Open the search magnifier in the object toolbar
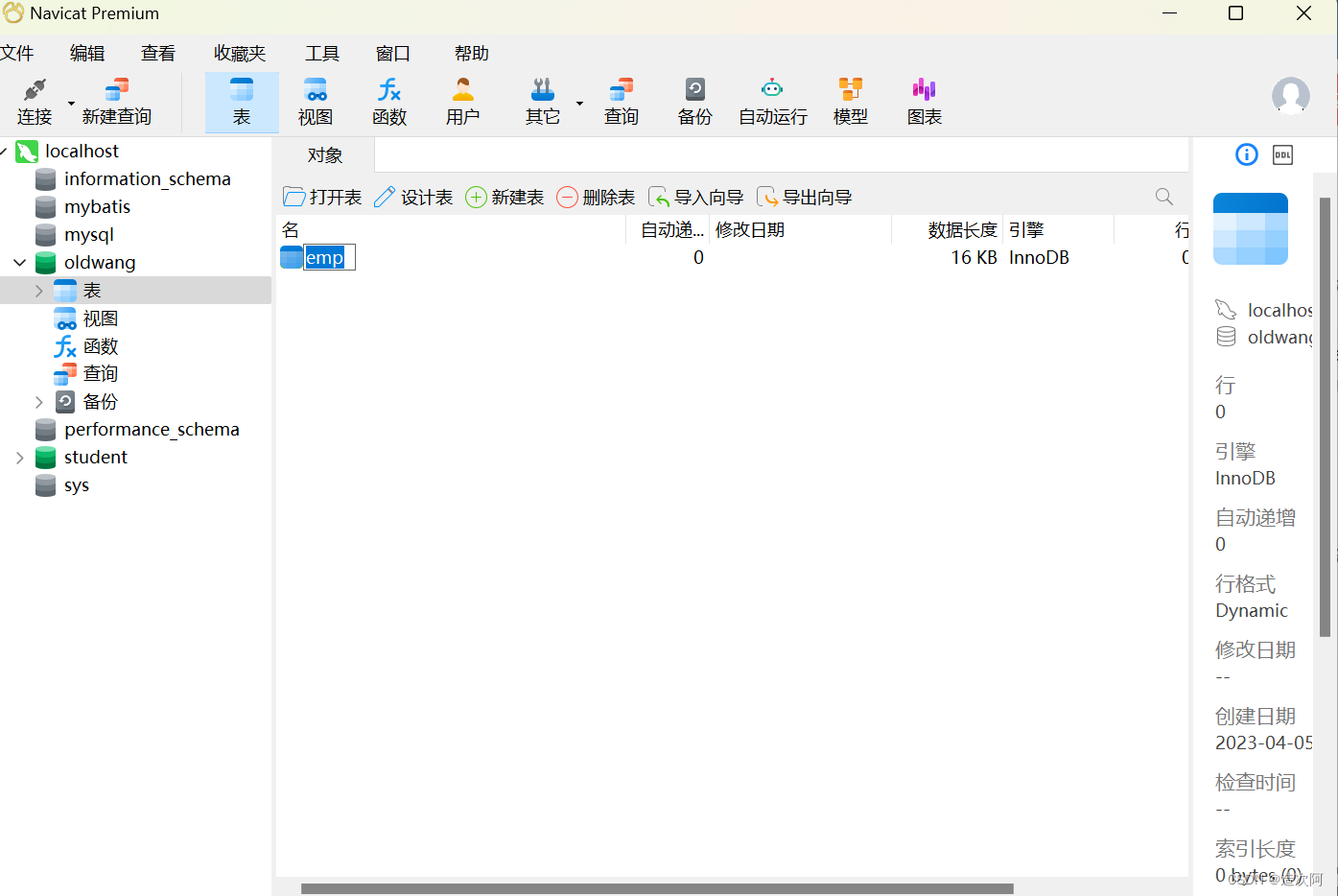 1162,197
